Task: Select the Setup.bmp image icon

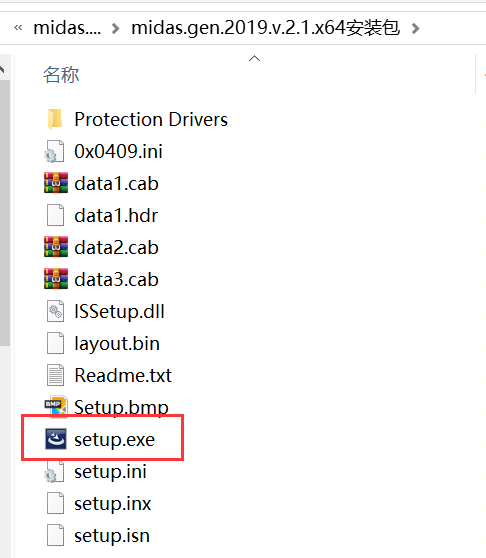Action: (x=56, y=405)
